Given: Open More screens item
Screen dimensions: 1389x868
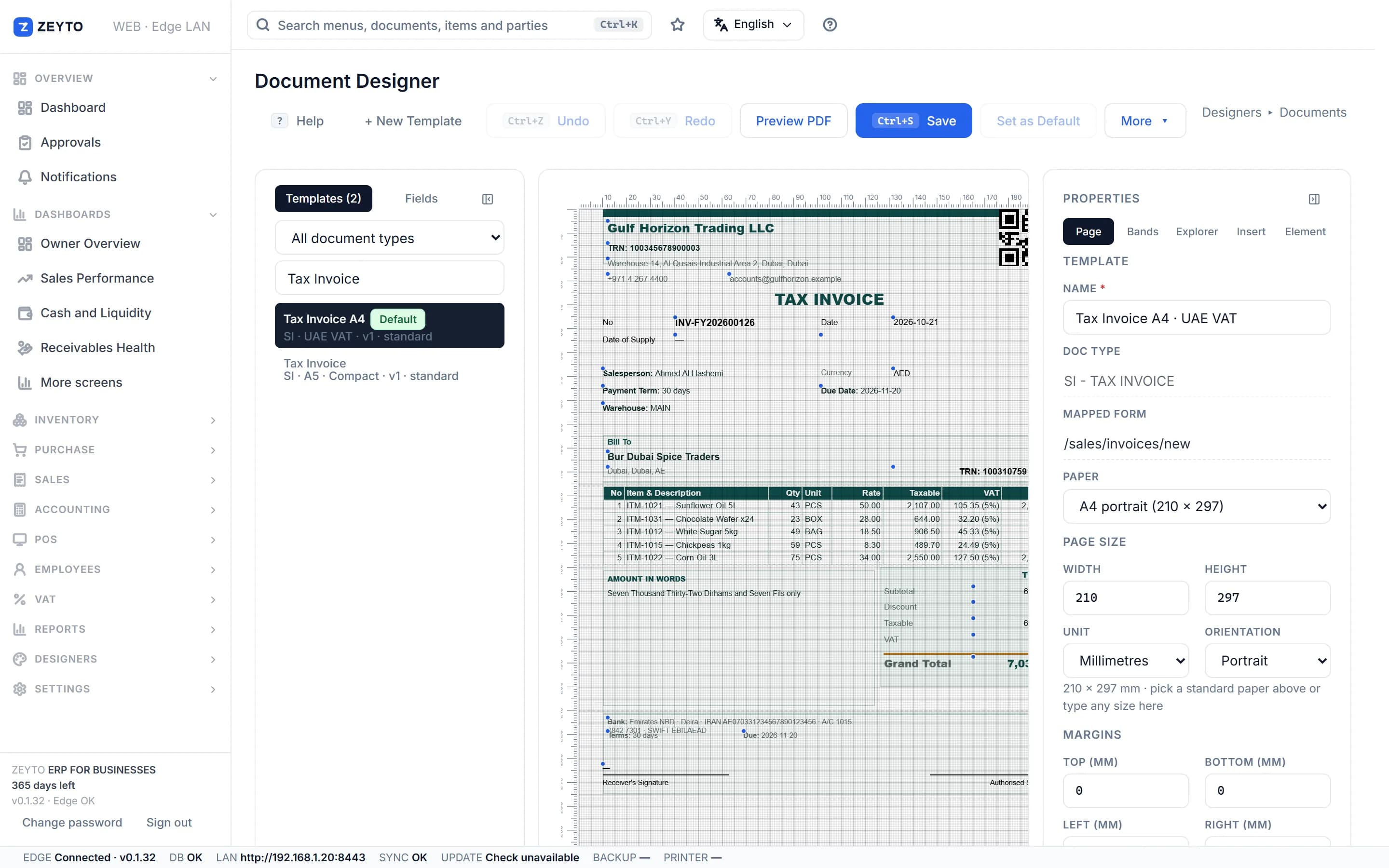Looking at the screenshot, I should (x=81, y=382).
